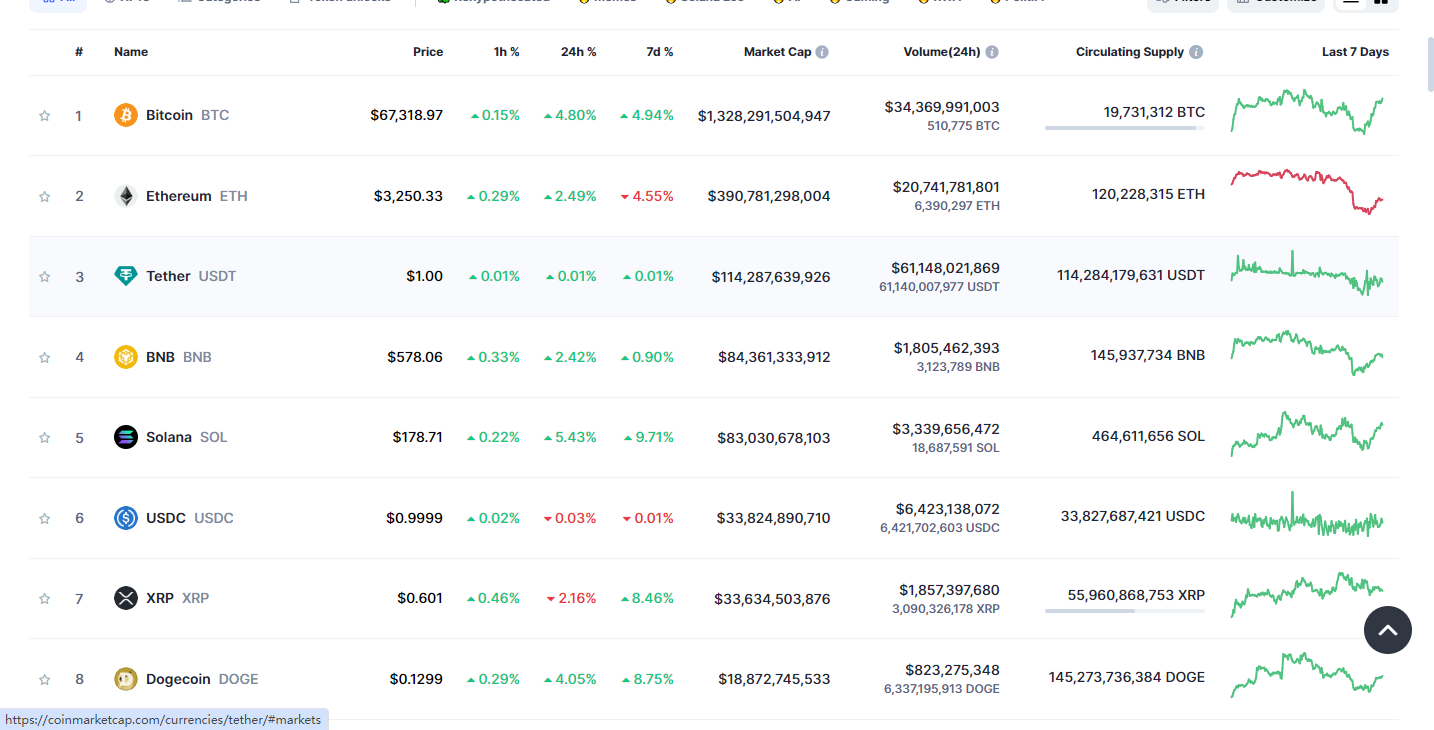Star XRP to add to watchlist

tap(44, 599)
